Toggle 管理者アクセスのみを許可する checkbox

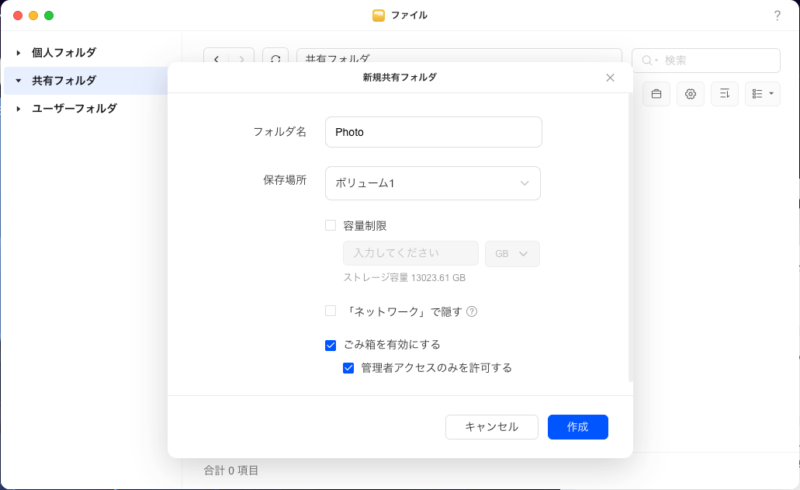(349, 368)
